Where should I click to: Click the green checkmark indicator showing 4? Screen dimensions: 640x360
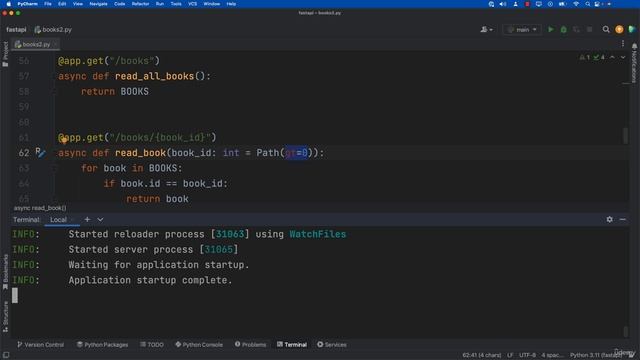[x=599, y=58]
